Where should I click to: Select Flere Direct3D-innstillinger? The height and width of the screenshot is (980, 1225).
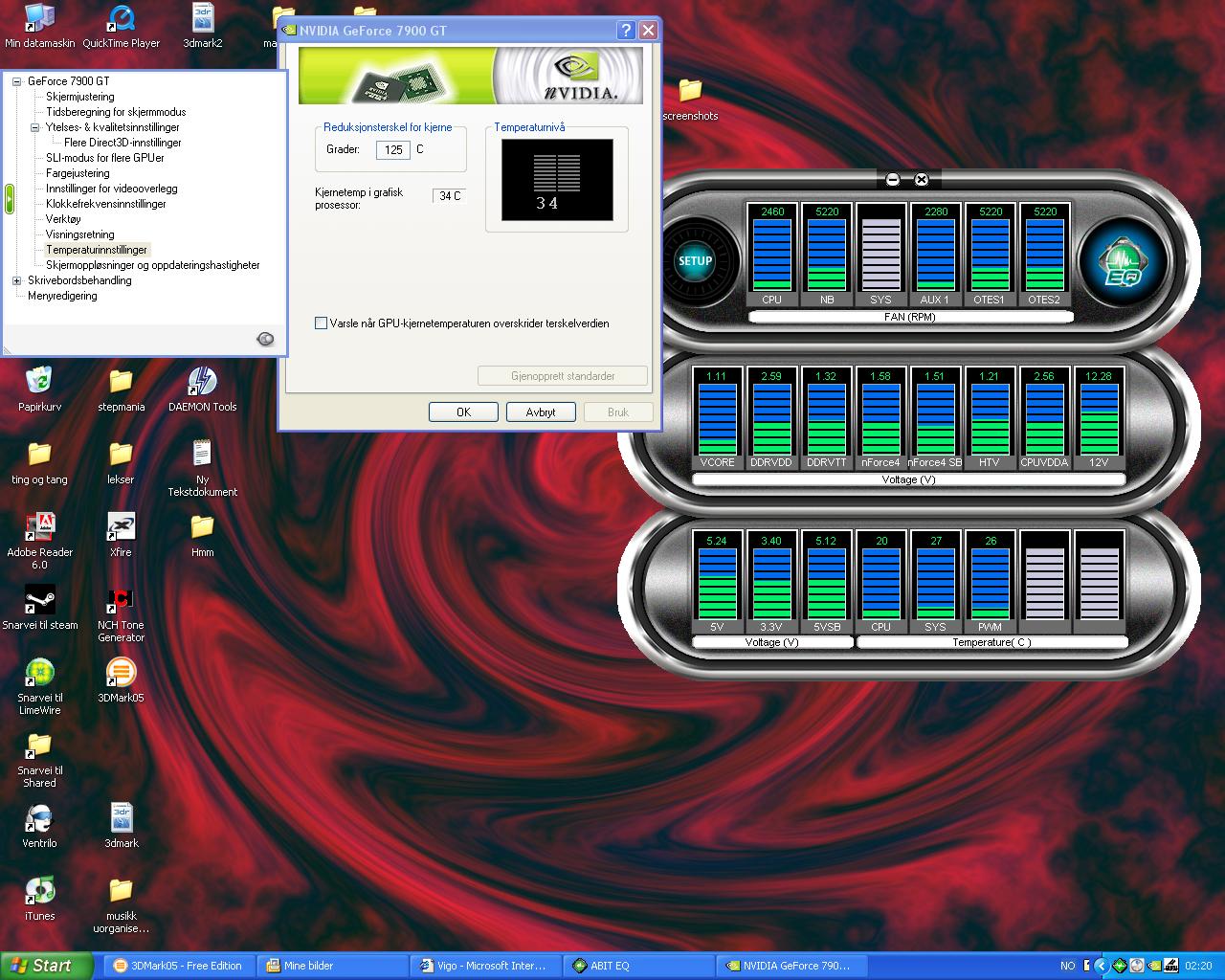click(x=122, y=143)
